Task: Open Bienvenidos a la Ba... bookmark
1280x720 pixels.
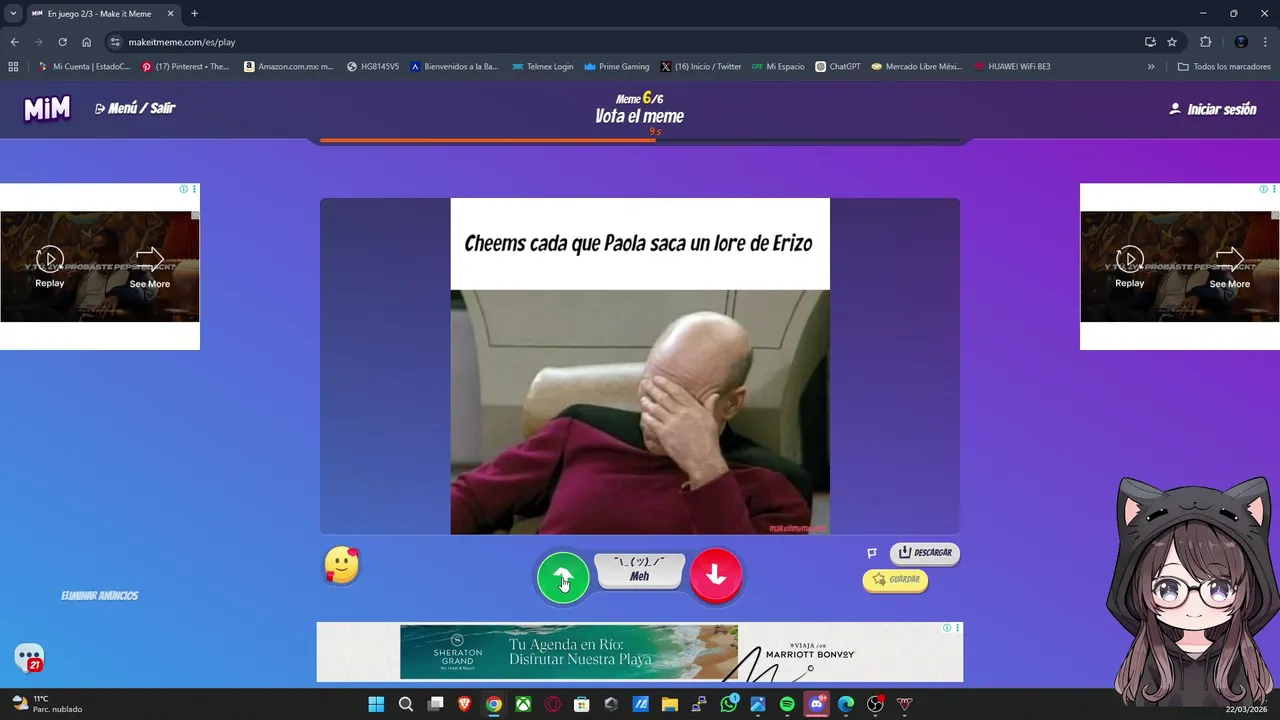Action: [x=454, y=67]
